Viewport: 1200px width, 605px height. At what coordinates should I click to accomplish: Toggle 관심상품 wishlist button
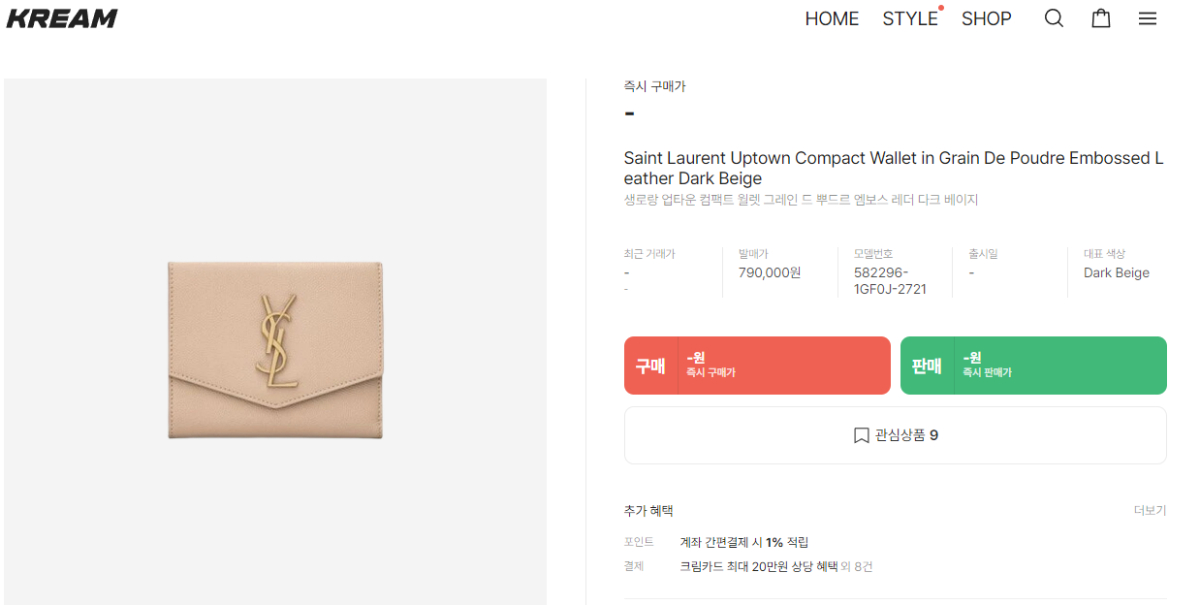[895, 435]
